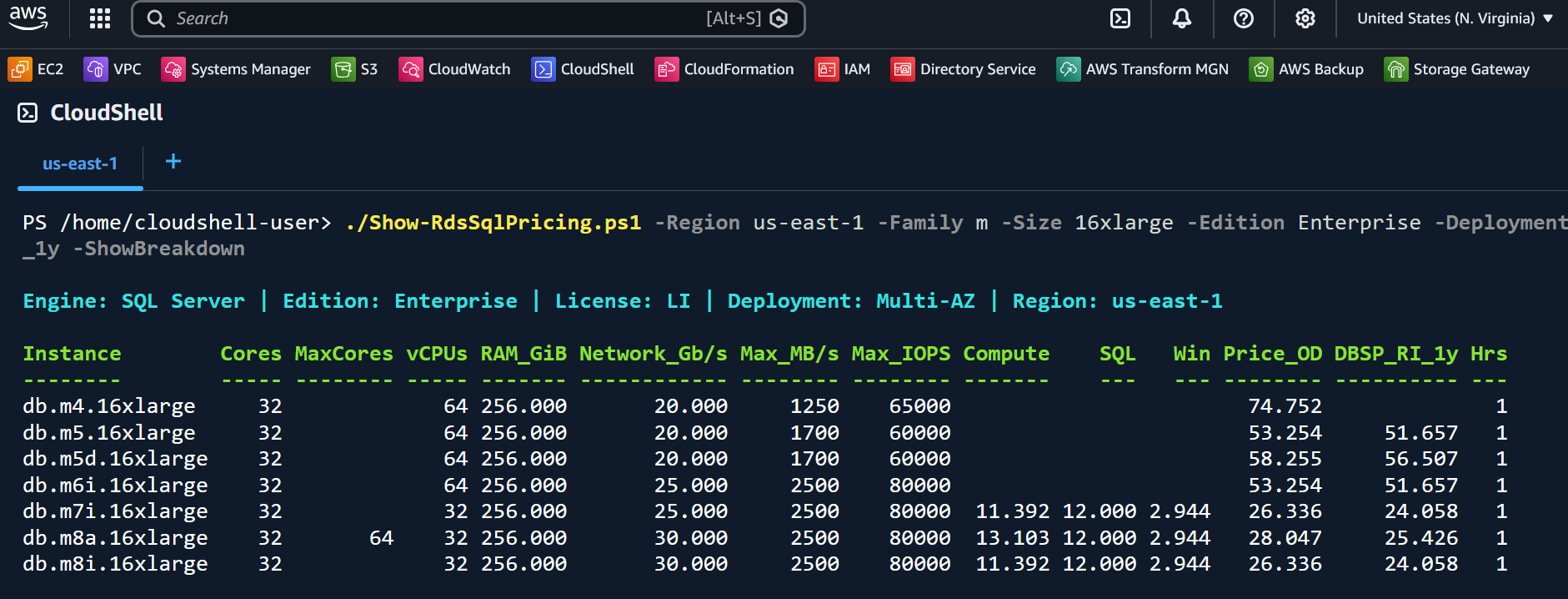Click the MaxCores column header

[x=343, y=354]
